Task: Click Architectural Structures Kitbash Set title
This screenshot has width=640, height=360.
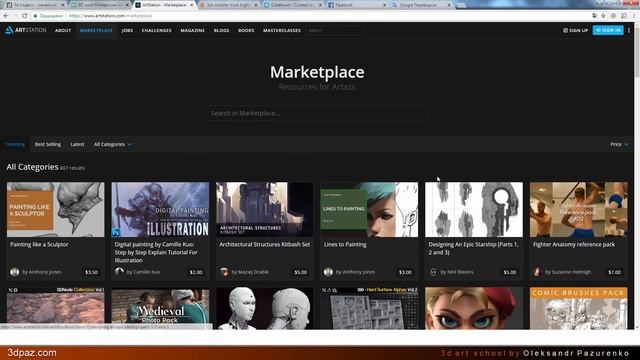Action: 264,244
